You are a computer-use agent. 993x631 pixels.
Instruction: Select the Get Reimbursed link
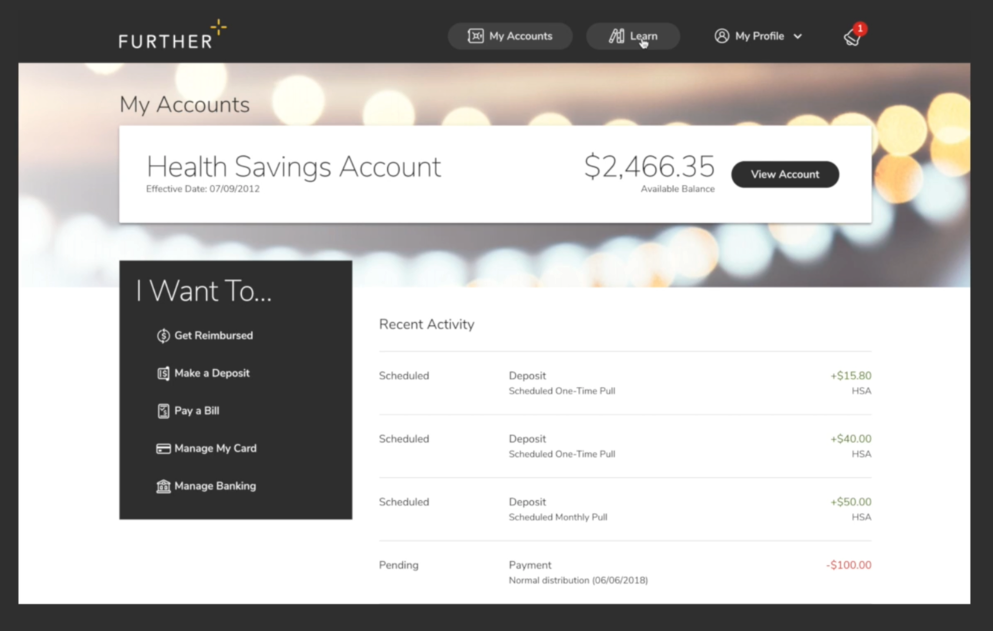point(213,336)
